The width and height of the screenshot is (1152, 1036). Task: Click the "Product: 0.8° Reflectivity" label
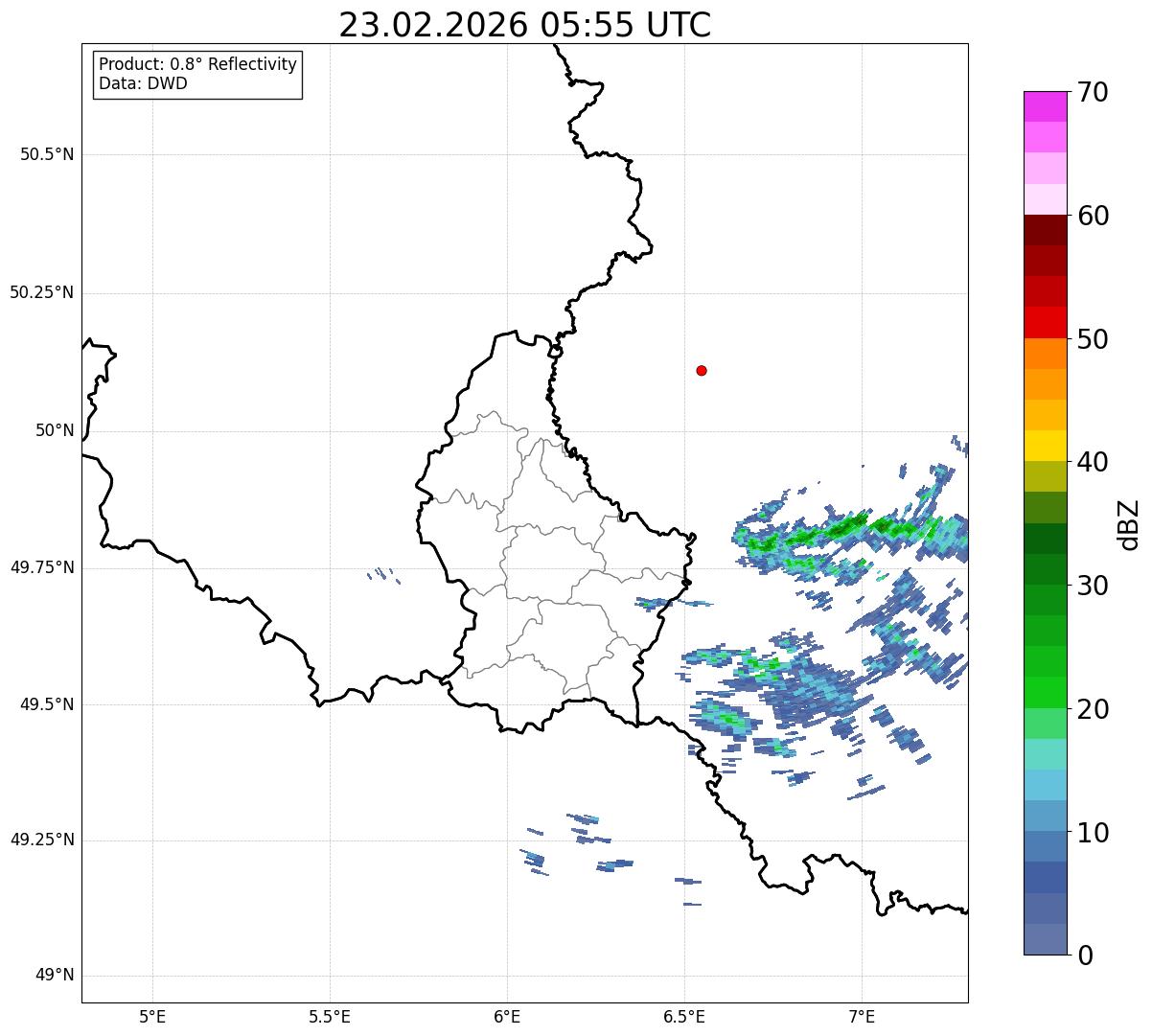(x=198, y=64)
